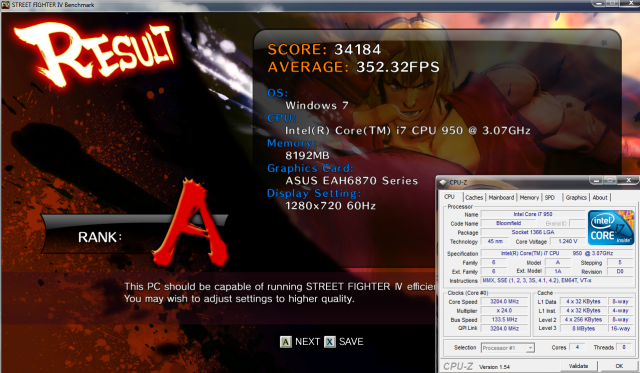The image size is (640, 373).
Task: Open the Graphics tab in CPU-Z
Action: (576, 198)
